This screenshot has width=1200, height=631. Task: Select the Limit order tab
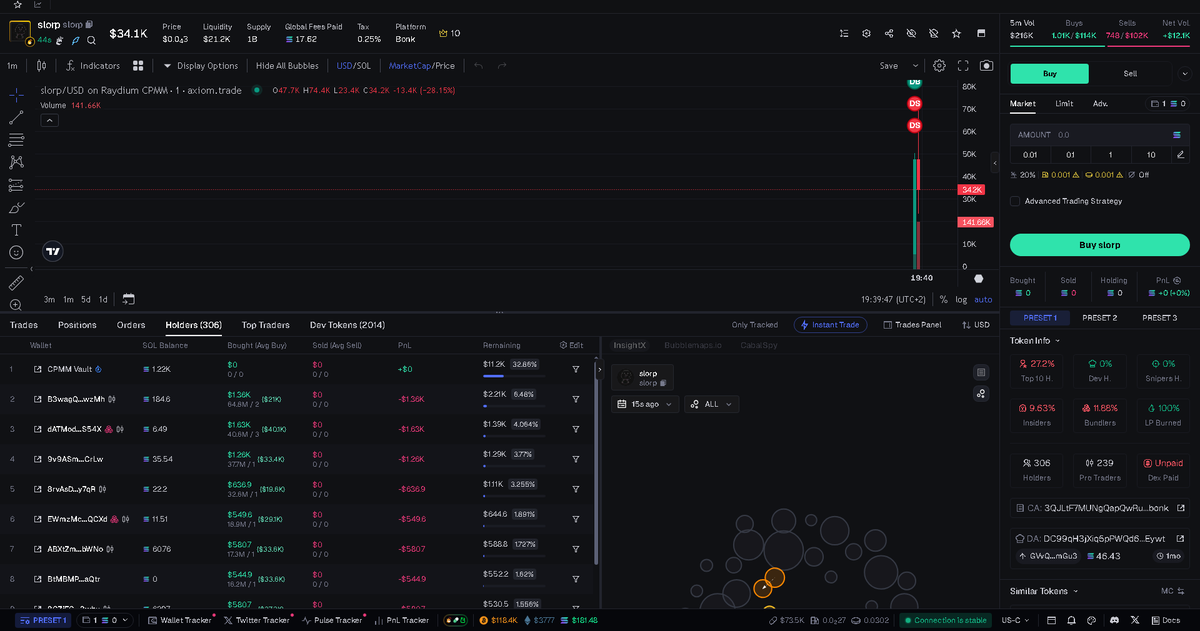point(1064,103)
